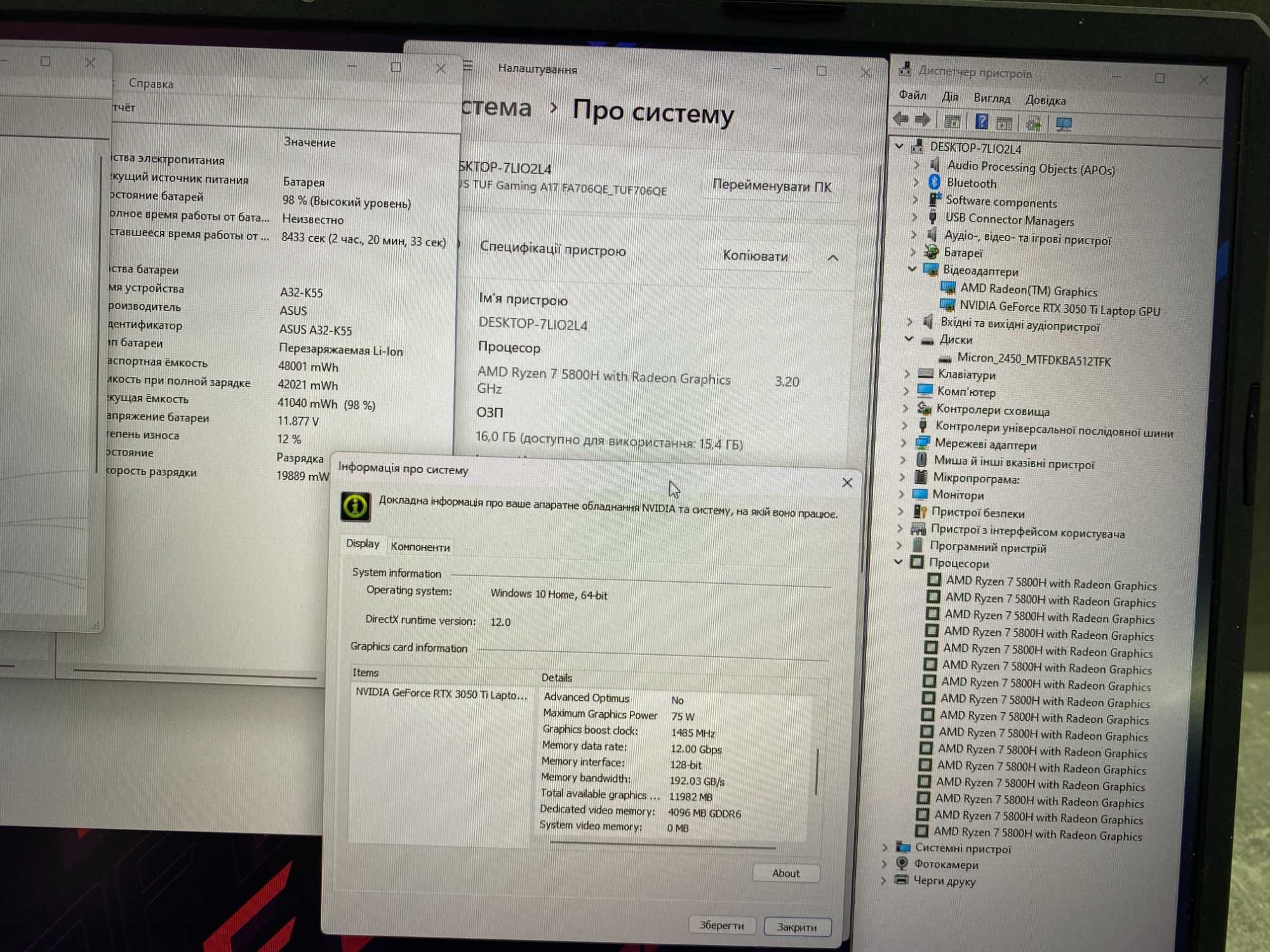
Task: Switch to the Компоненти tab
Action: click(420, 546)
